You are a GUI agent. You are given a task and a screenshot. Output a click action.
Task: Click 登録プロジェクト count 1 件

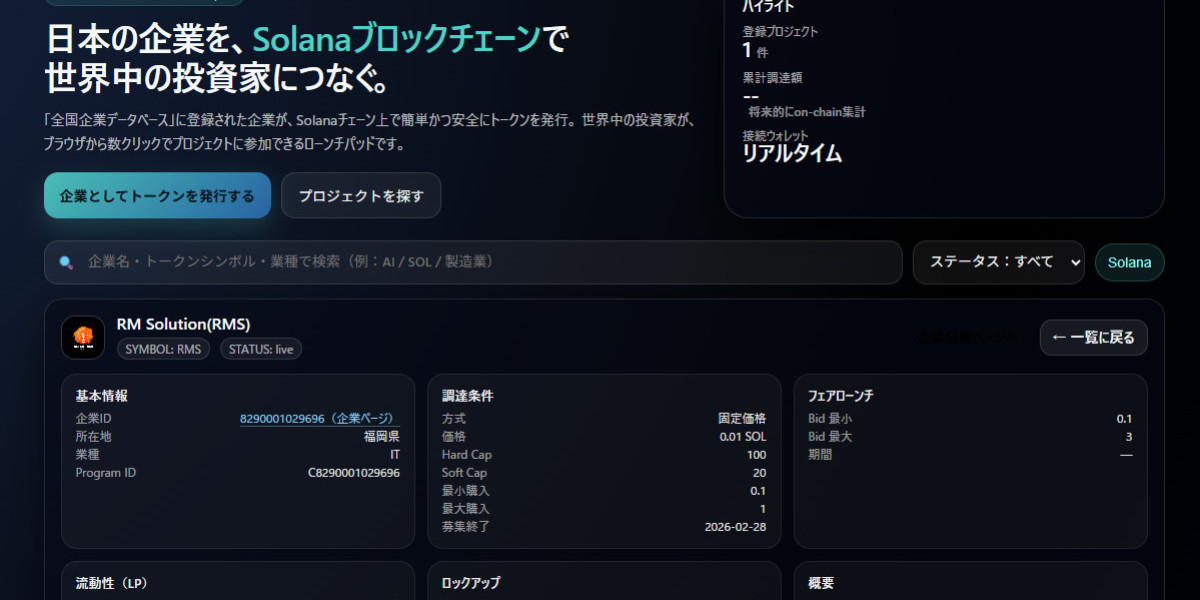tap(755, 50)
